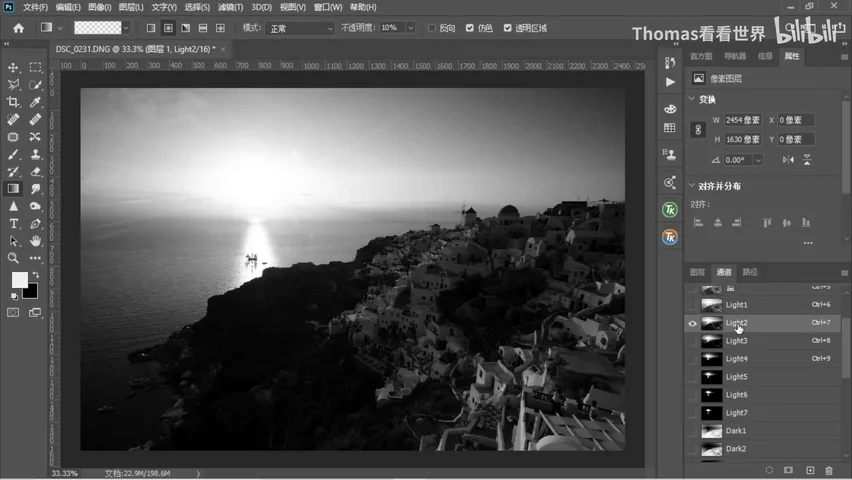Delete the current channel
The image size is (852, 480).
[x=829, y=470]
